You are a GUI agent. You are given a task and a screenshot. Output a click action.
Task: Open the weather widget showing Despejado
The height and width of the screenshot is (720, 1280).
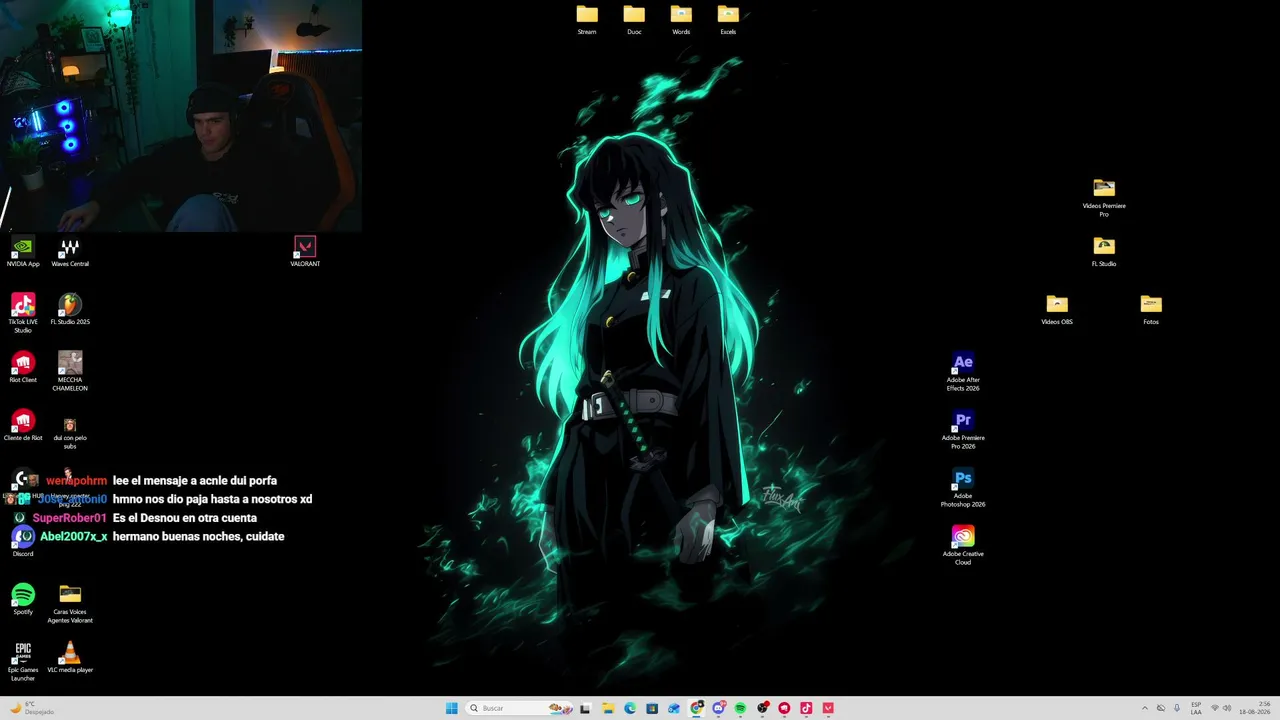pyautogui.click(x=32, y=708)
